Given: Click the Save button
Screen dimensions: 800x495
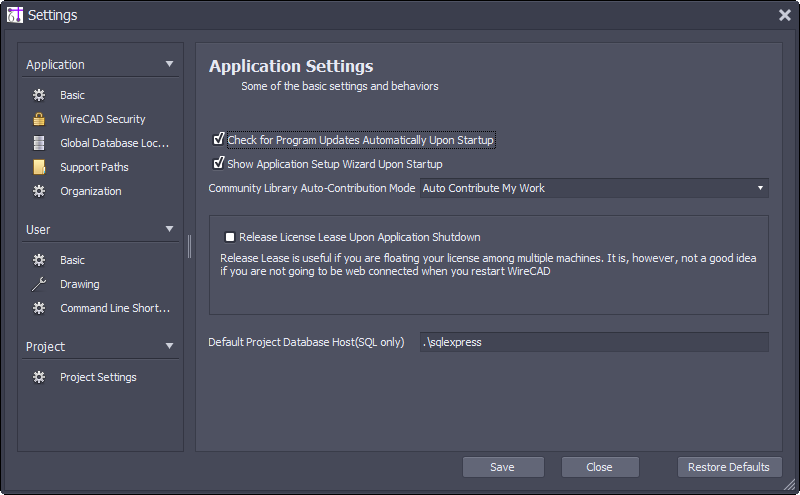Looking at the screenshot, I should (503, 467).
